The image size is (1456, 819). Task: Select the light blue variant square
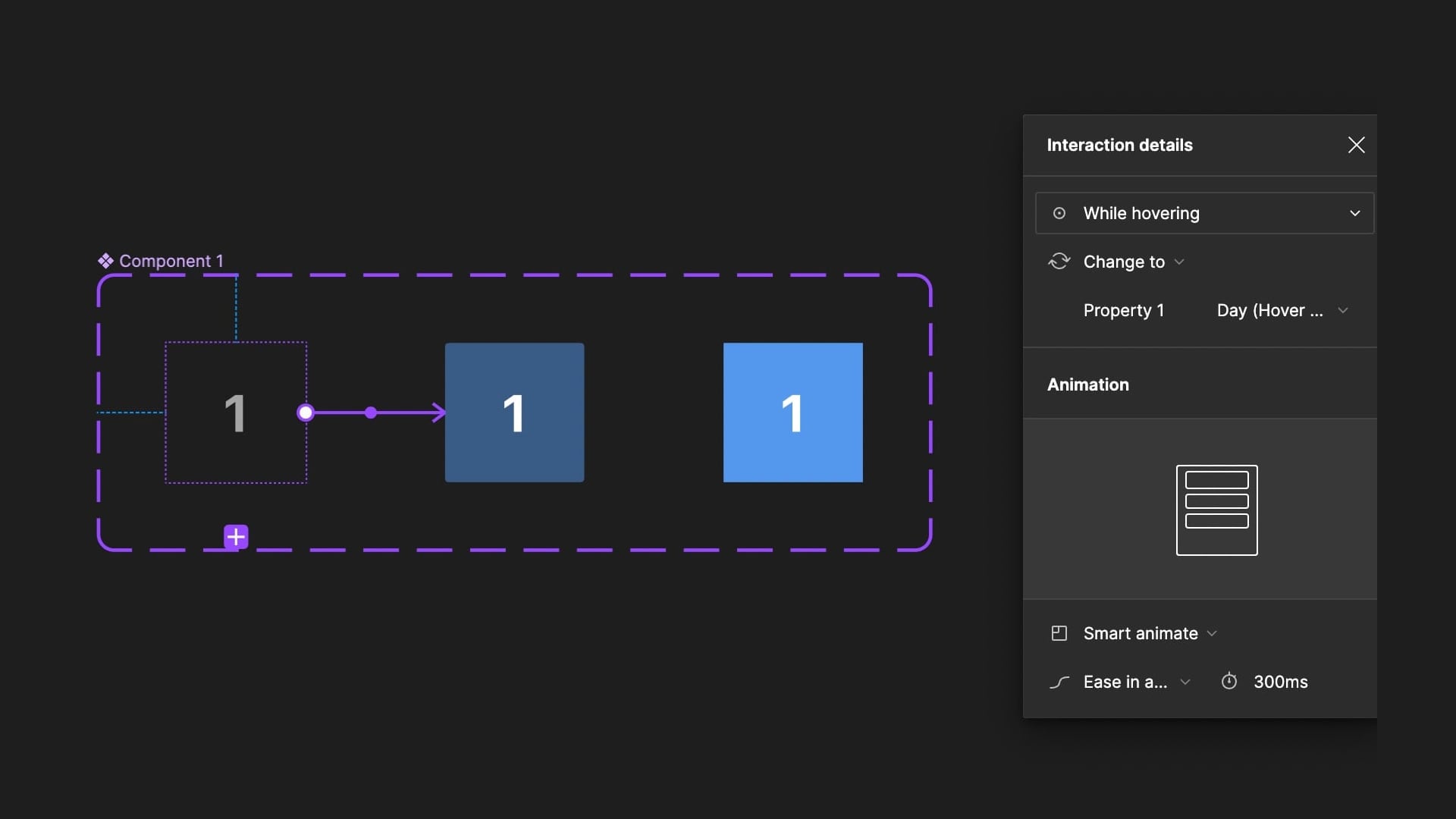coord(792,413)
